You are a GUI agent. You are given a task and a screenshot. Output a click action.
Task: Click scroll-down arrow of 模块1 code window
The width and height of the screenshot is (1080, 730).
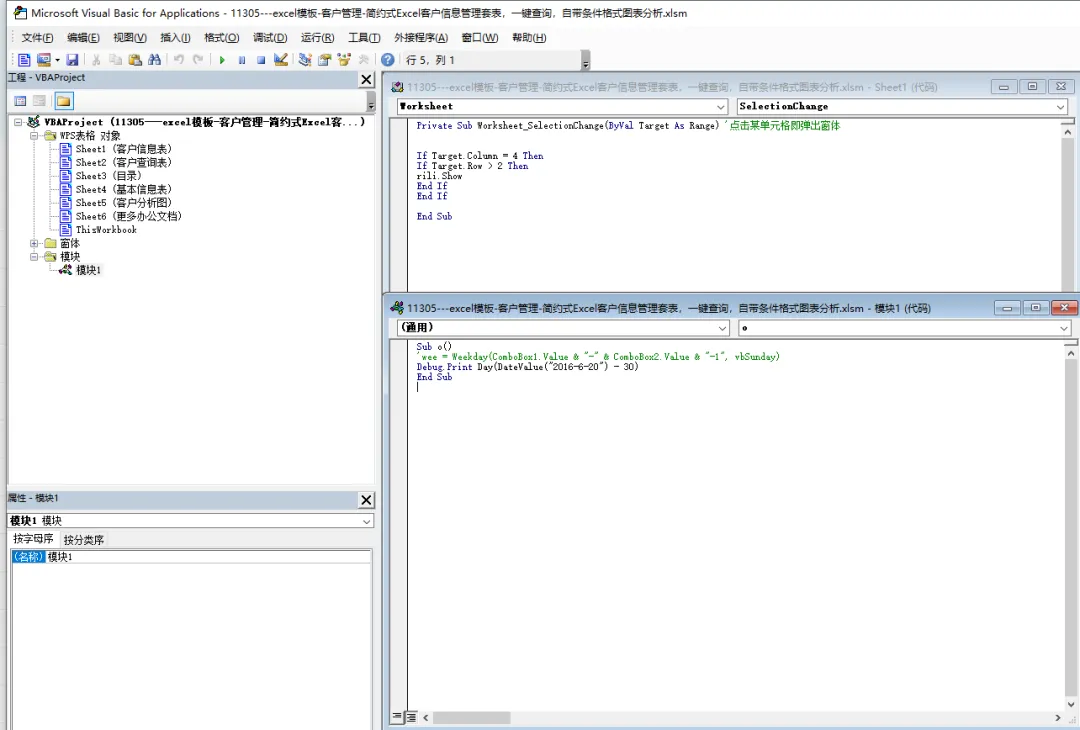tap(1070, 704)
